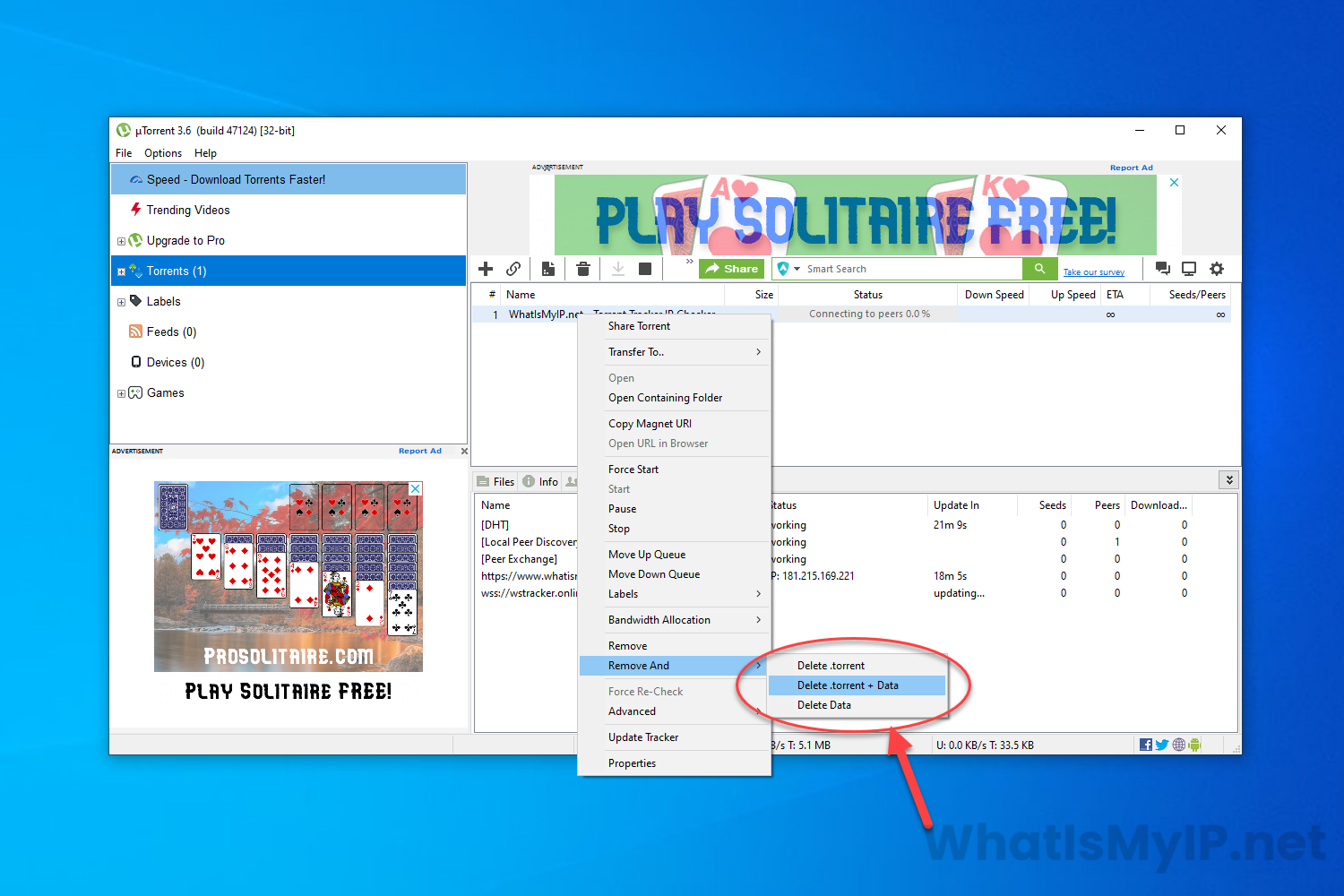
Task: Open the File menu
Action: (124, 153)
